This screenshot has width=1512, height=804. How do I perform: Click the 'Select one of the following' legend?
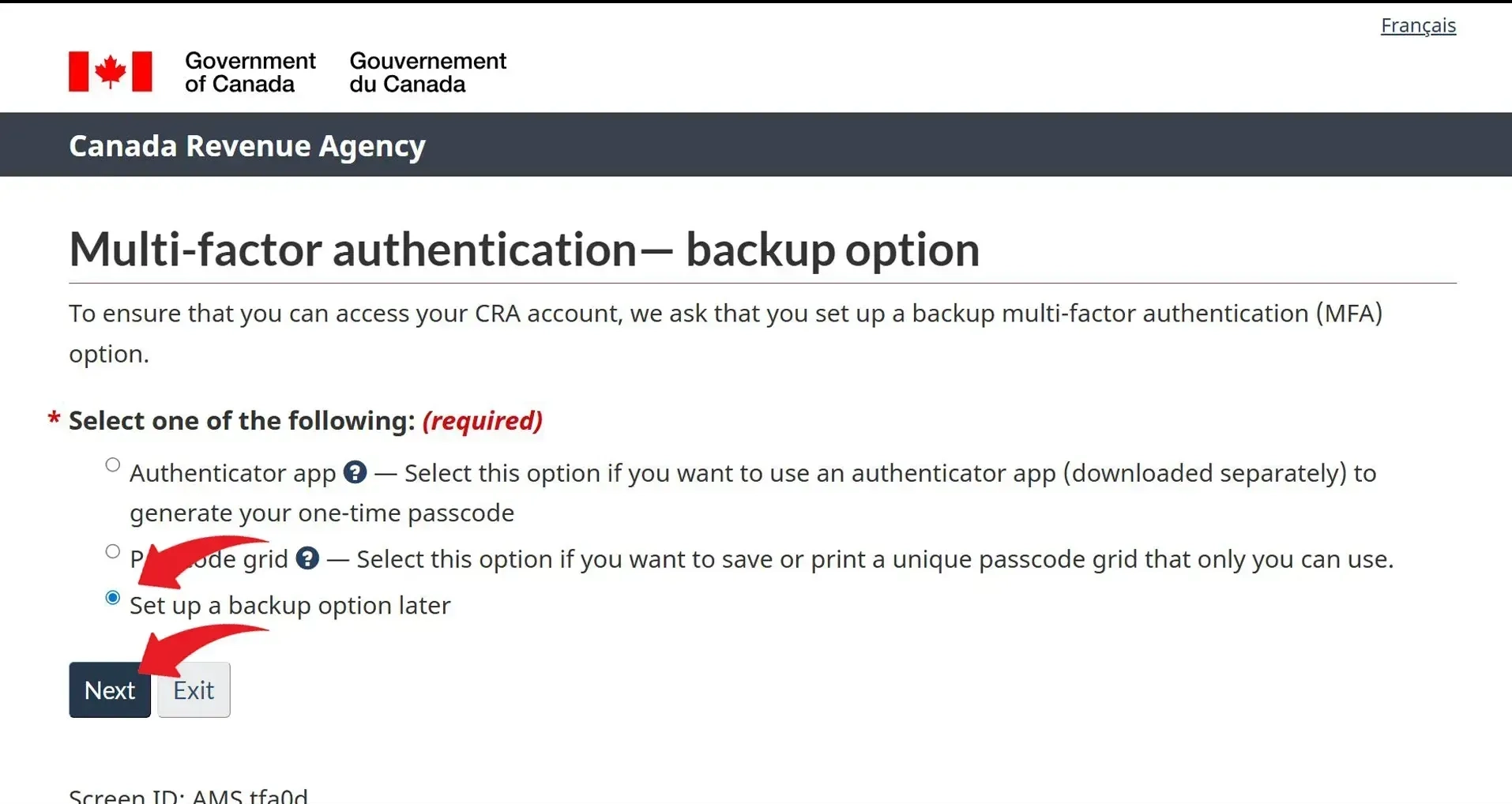[242, 420]
